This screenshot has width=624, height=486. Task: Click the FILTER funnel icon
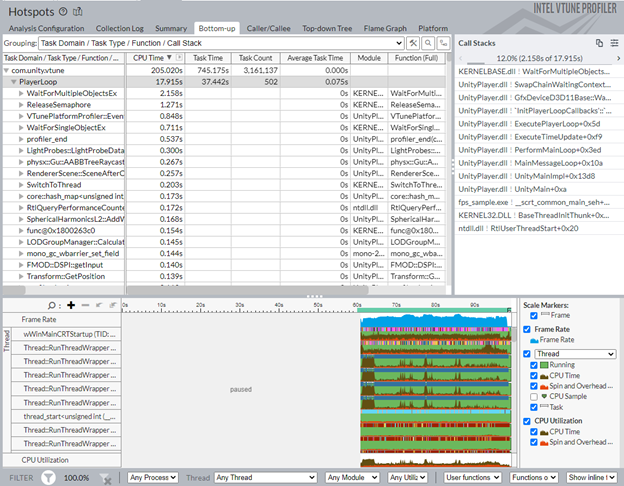click(x=48, y=478)
